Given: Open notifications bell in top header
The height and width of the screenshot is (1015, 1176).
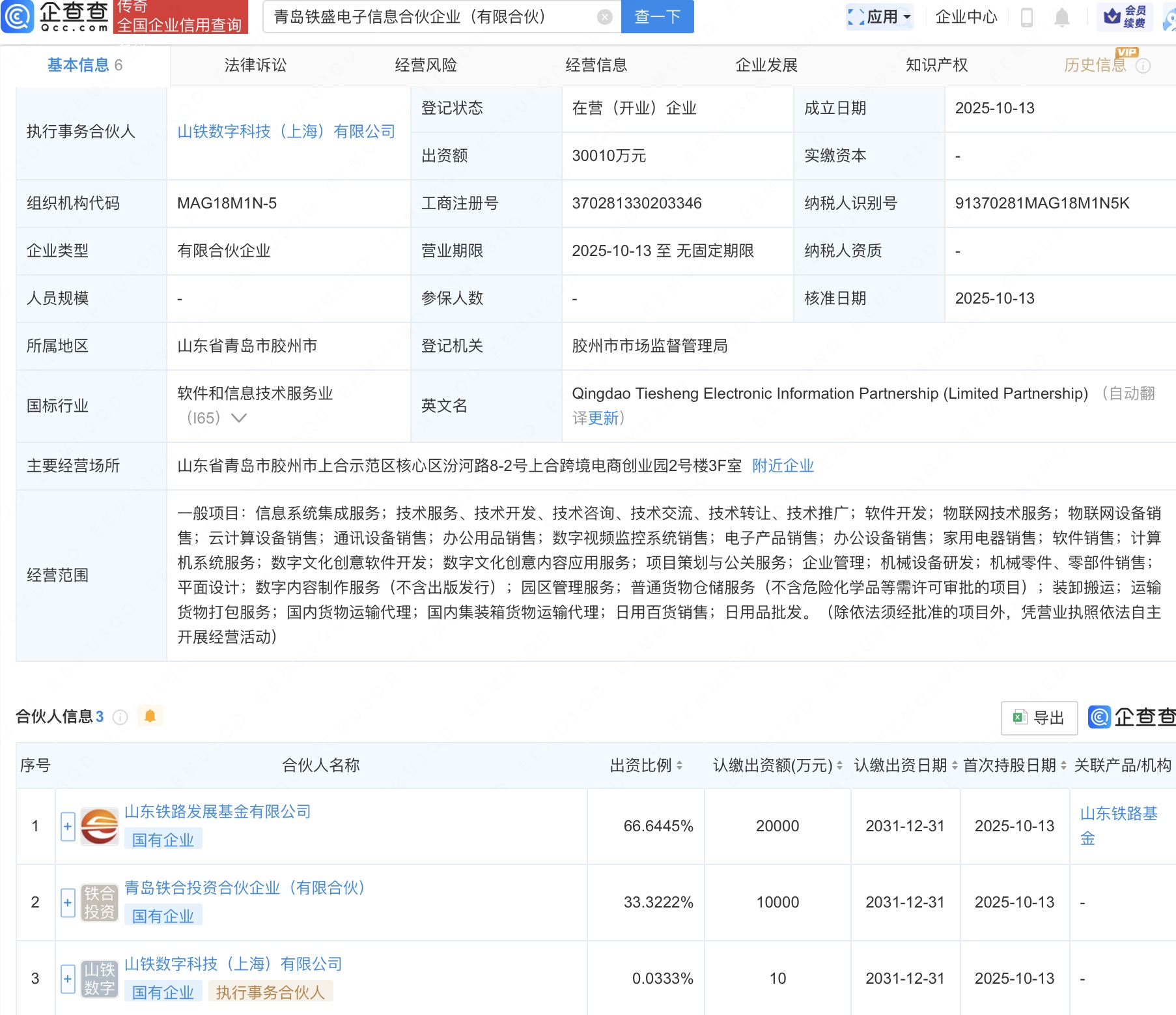Looking at the screenshot, I should point(1061,17).
